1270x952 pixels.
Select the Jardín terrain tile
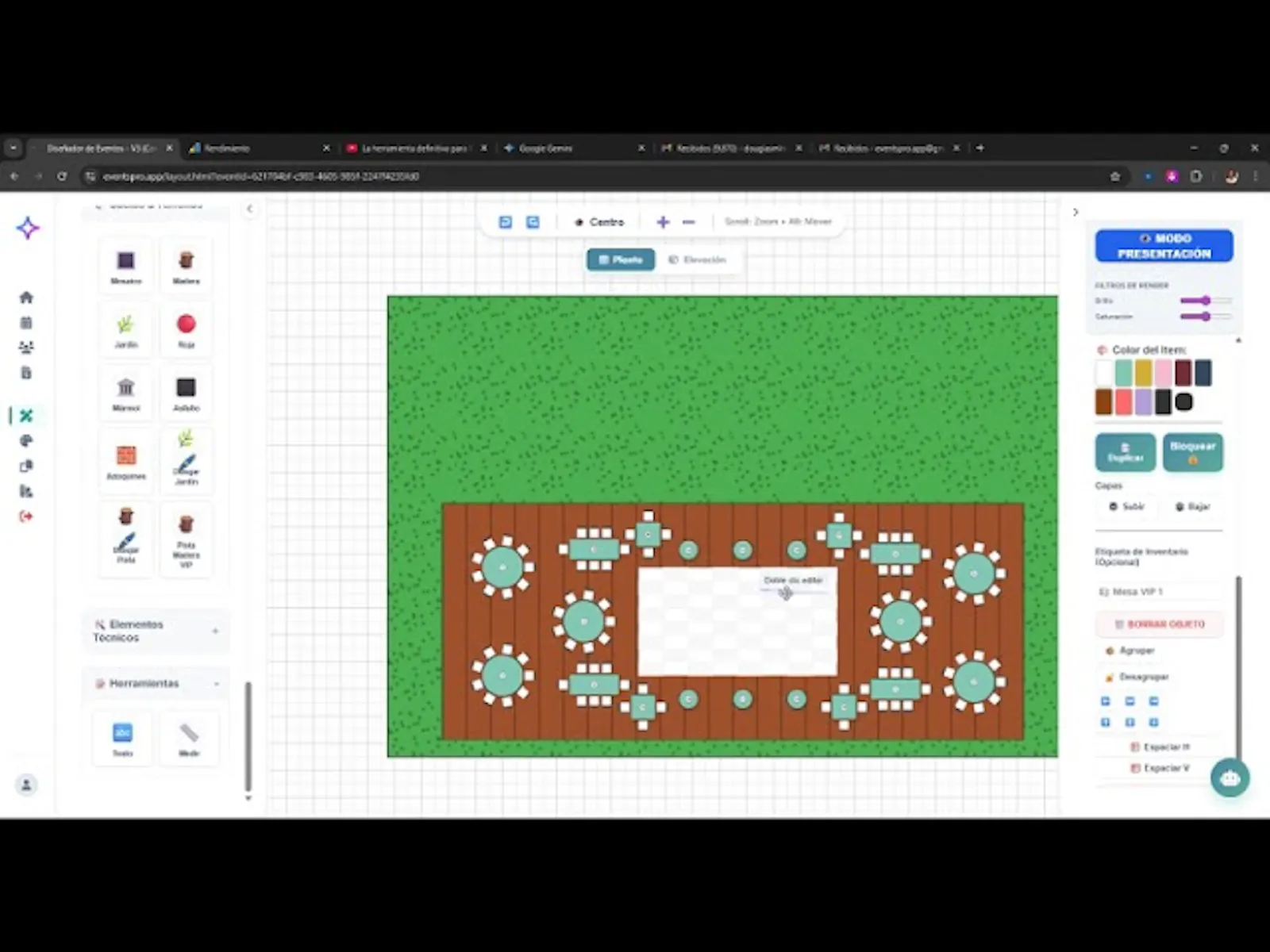pyautogui.click(x=125, y=330)
